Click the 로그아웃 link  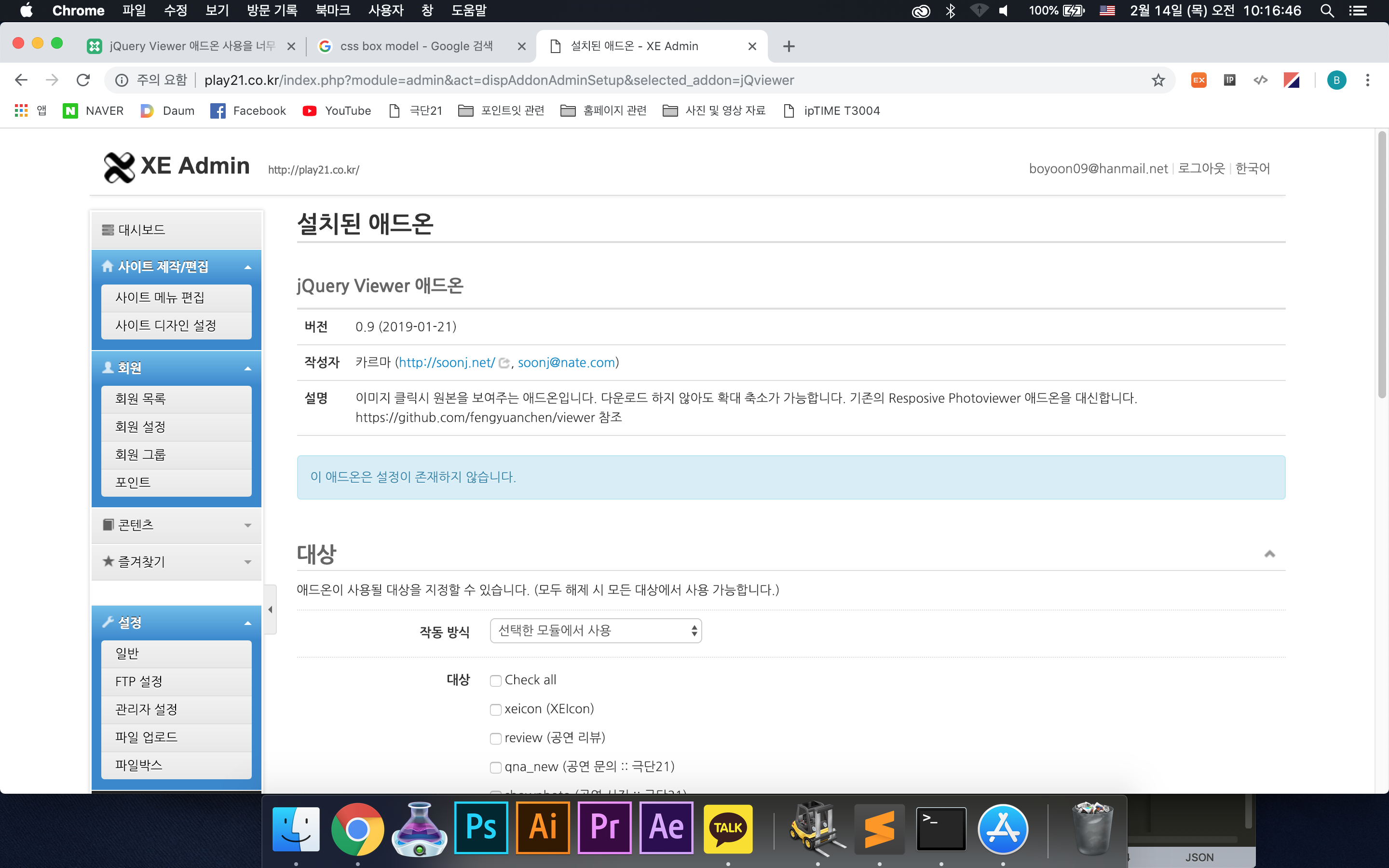pyautogui.click(x=1201, y=168)
